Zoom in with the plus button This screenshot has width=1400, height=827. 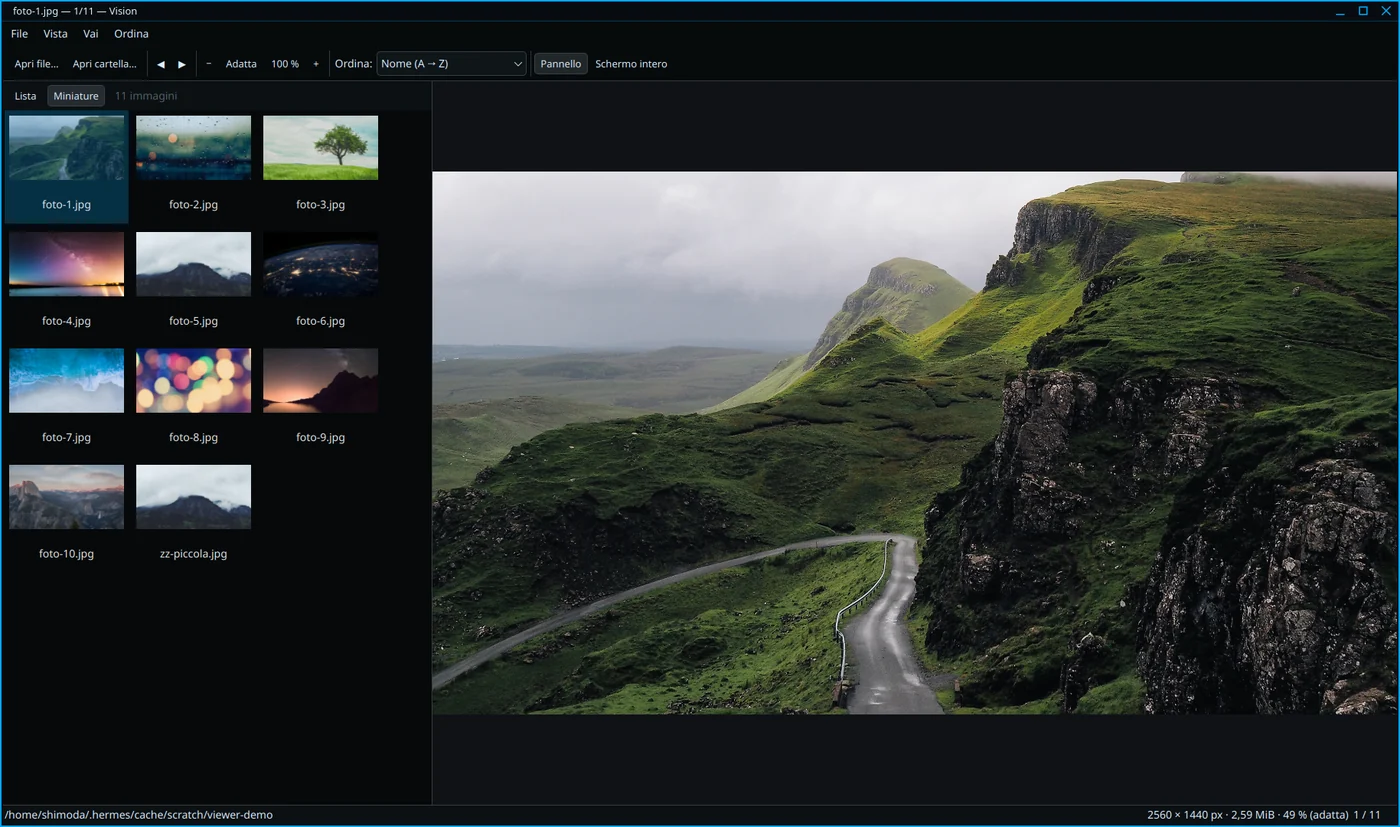316,64
